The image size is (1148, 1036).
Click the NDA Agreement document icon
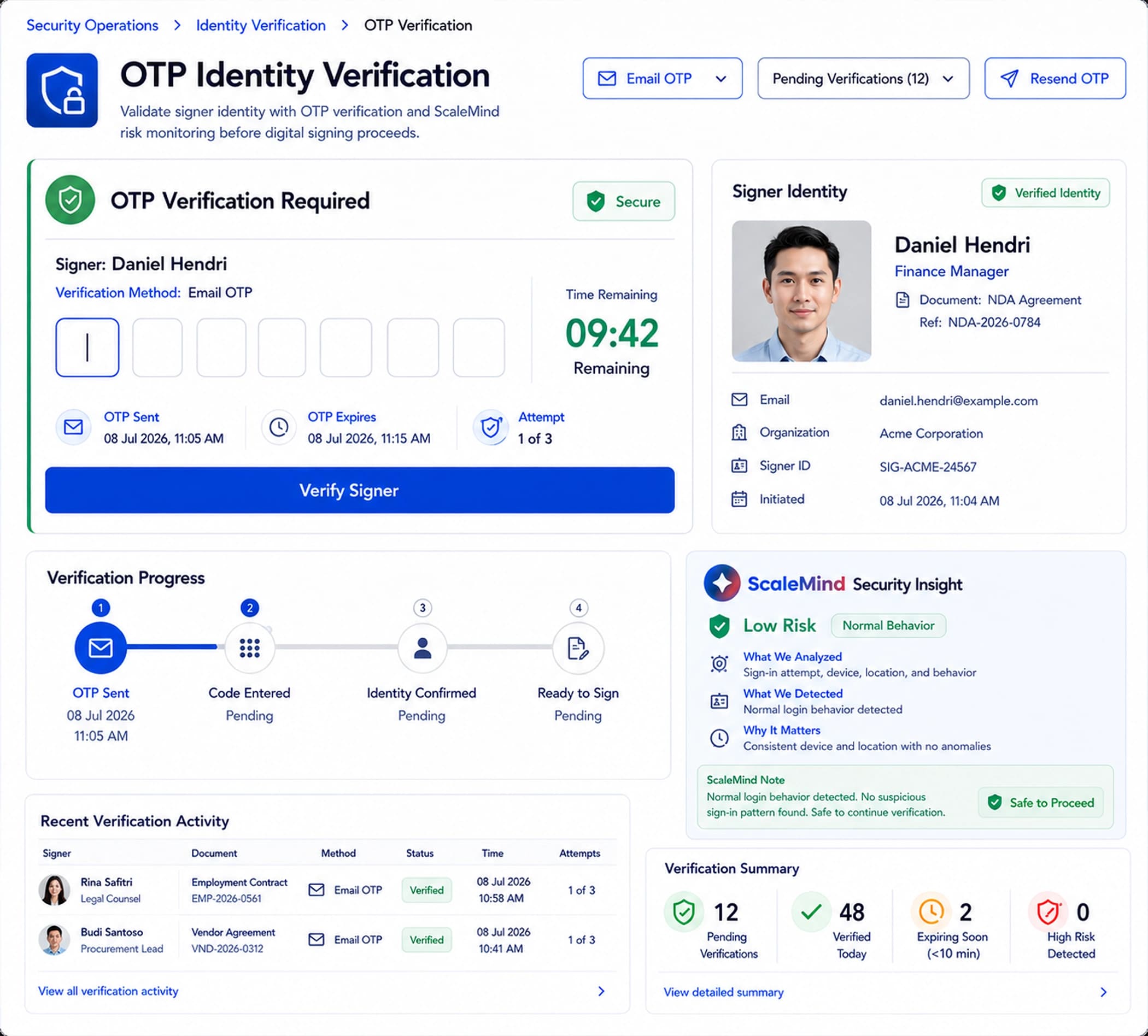pos(903,300)
